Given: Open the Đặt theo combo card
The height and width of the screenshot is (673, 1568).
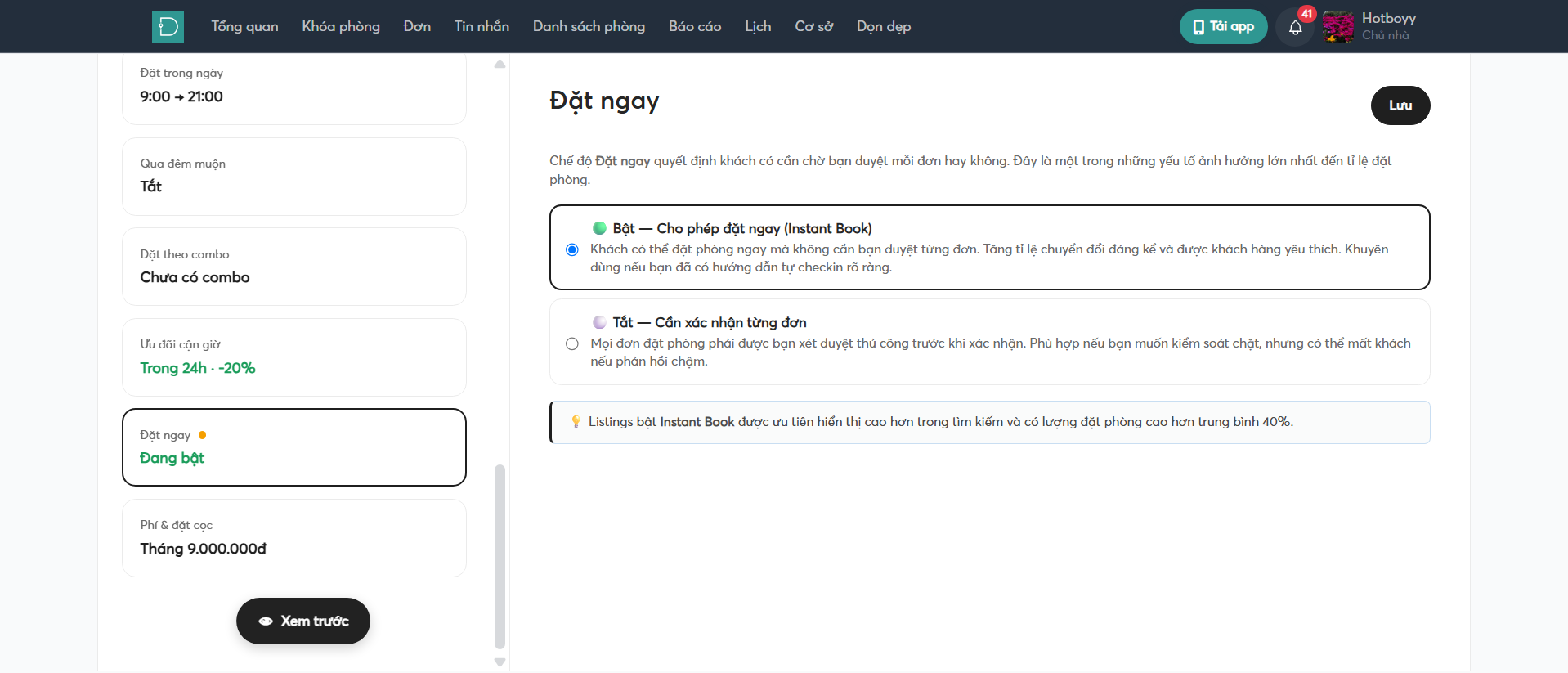Looking at the screenshot, I should (x=294, y=267).
